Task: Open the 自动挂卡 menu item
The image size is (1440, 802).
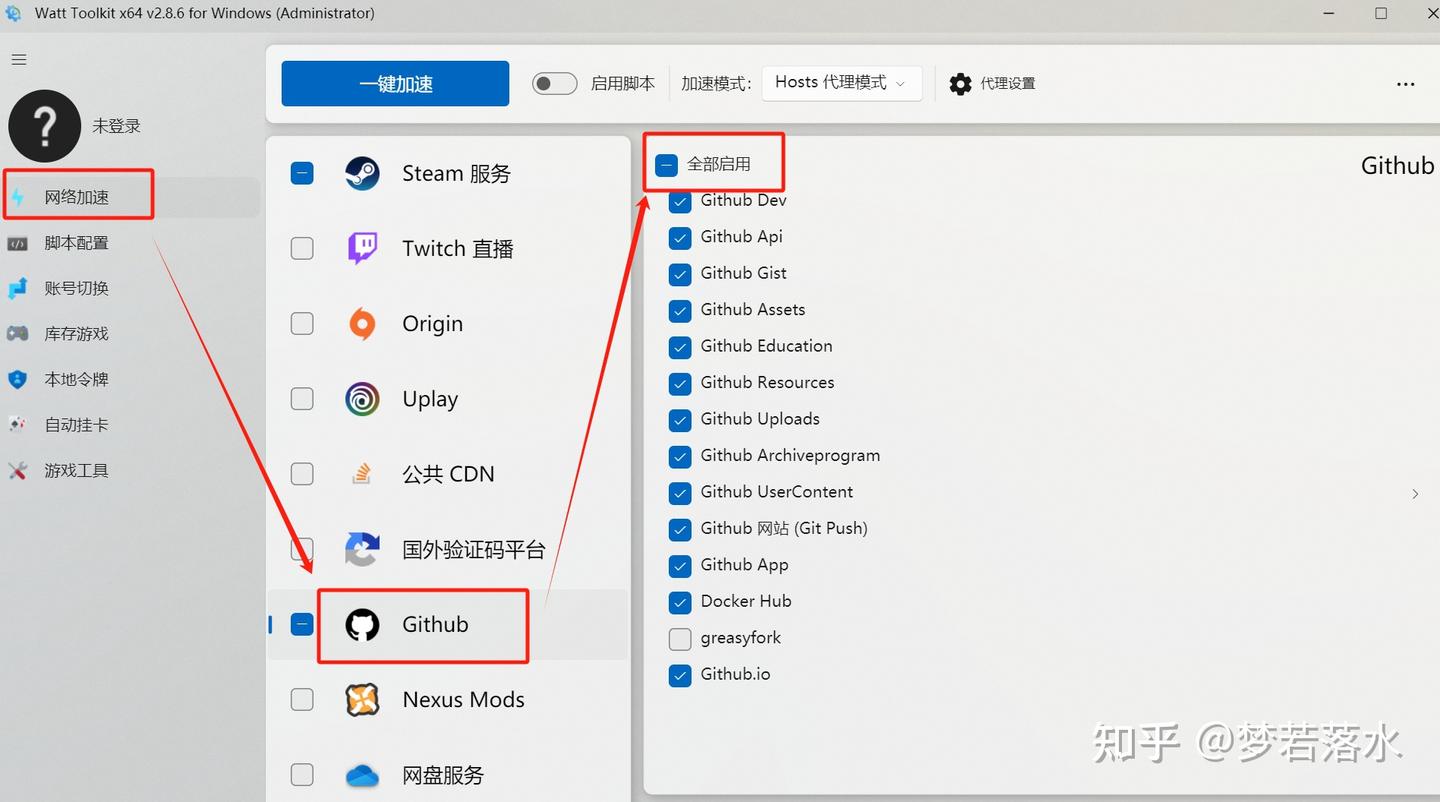Action: [x=131, y=425]
